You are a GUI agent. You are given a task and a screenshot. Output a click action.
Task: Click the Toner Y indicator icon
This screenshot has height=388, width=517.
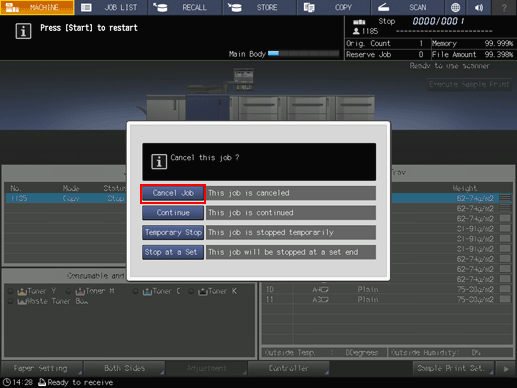[x=22, y=292]
